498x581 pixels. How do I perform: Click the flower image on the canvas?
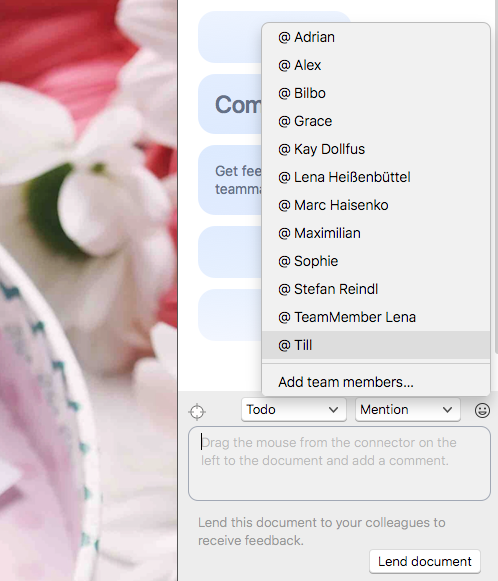point(88,290)
